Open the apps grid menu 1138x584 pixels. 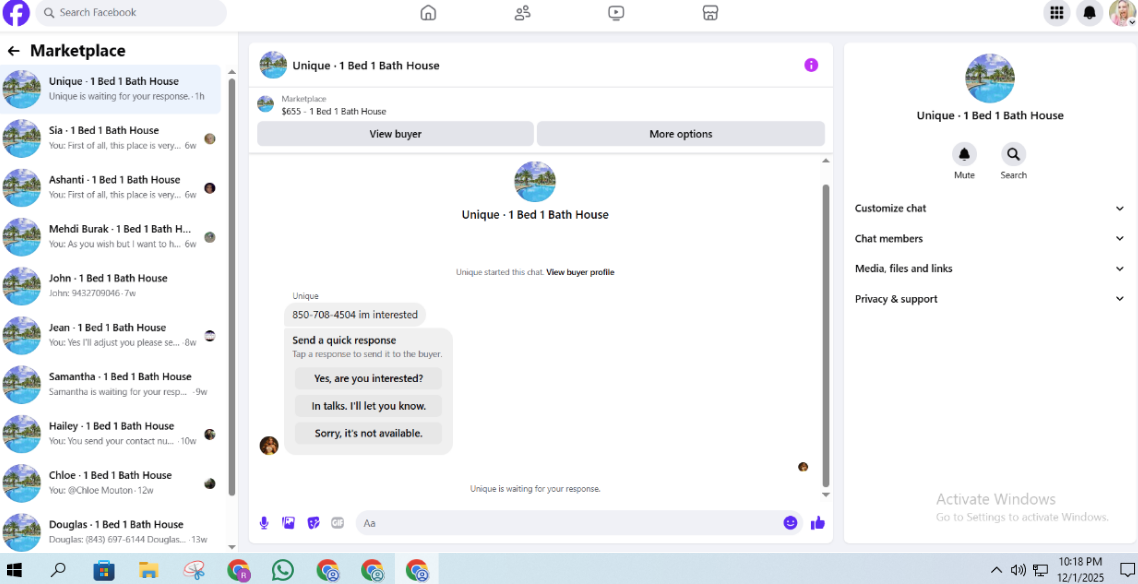pos(1057,13)
